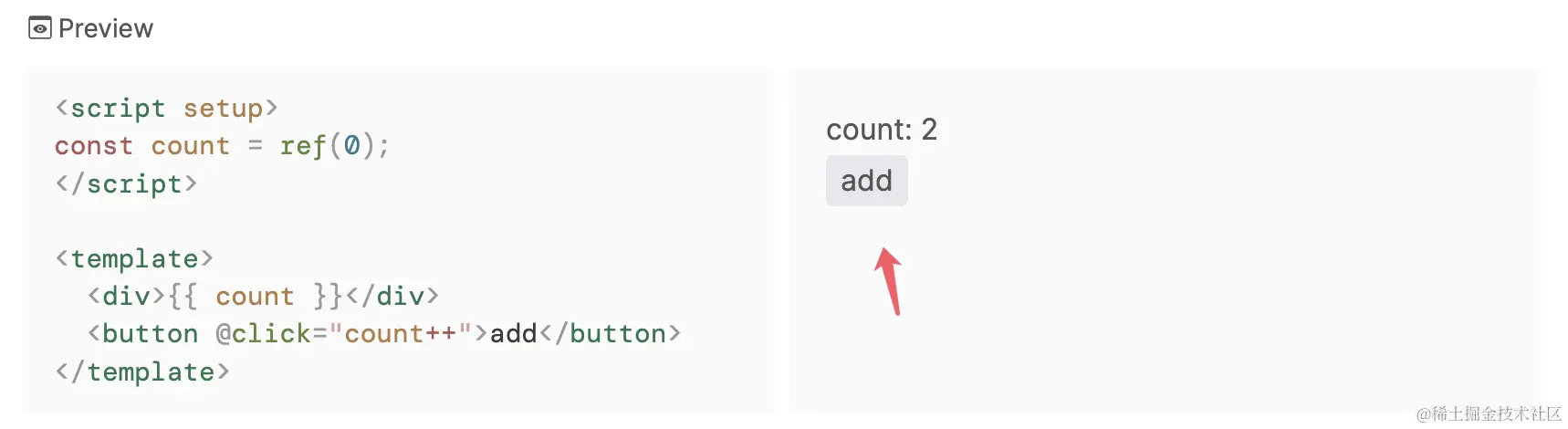
Task: Click the count: 2 output text
Action: tap(882, 130)
